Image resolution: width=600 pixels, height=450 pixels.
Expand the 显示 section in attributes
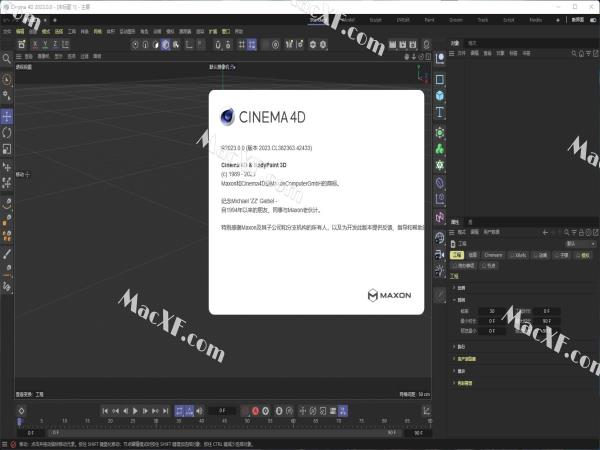(461, 370)
